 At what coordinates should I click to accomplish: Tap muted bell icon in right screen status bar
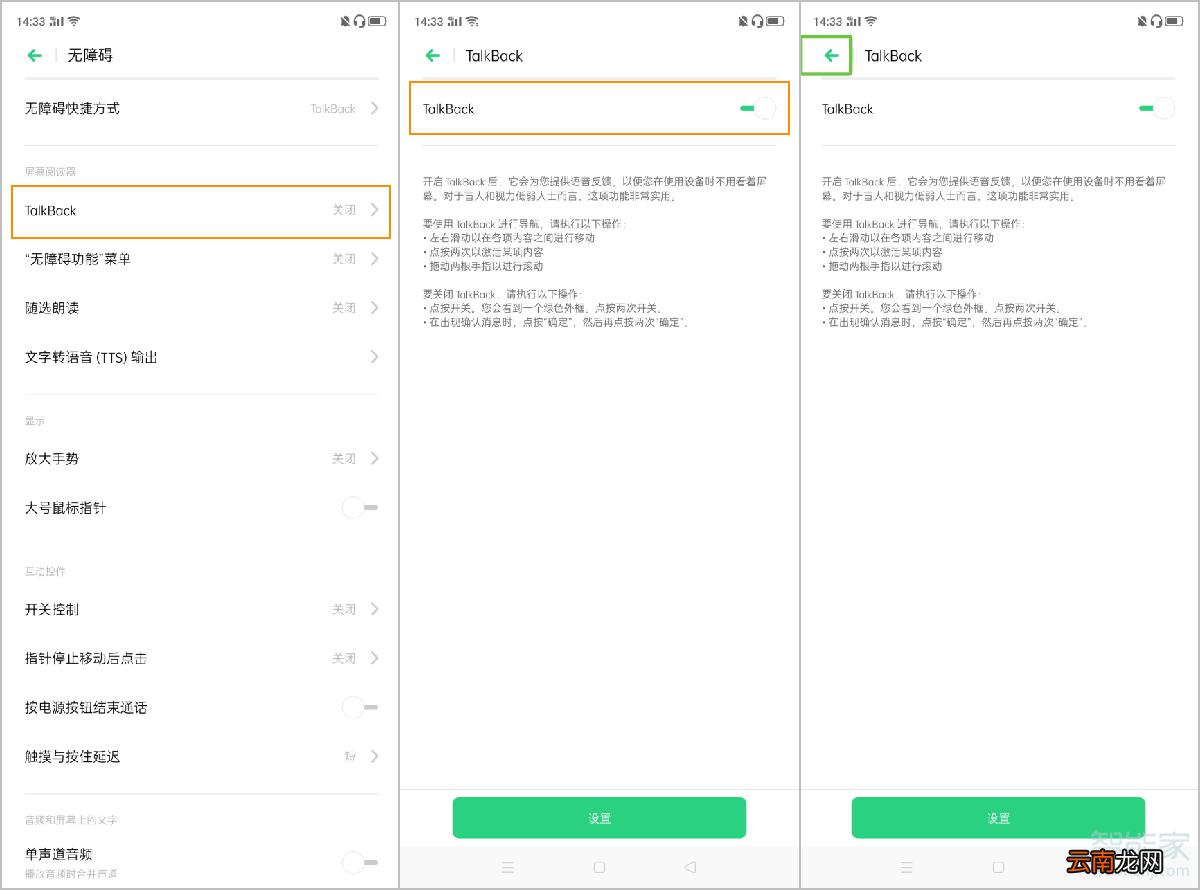point(1143,21)
